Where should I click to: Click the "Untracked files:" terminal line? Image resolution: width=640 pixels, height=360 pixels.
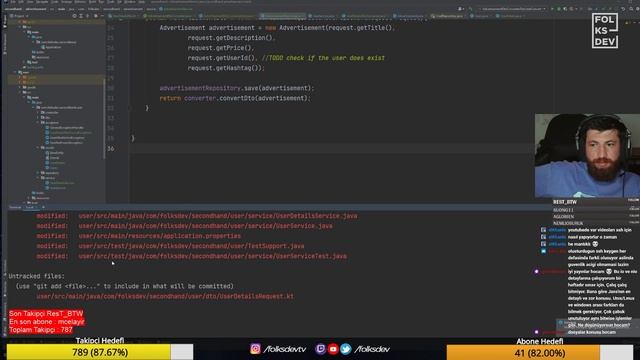tap(37, 276)
